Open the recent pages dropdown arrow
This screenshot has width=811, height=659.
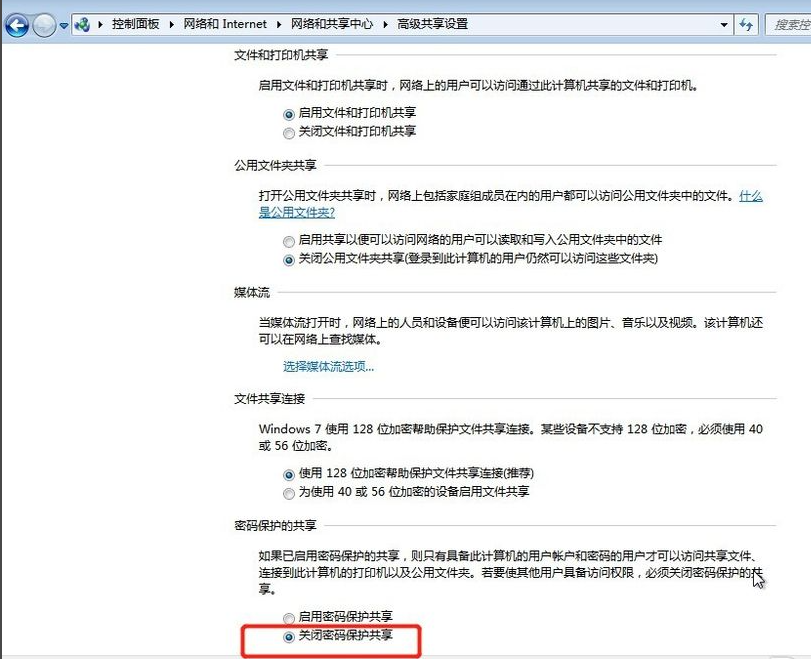coord(65,25)
